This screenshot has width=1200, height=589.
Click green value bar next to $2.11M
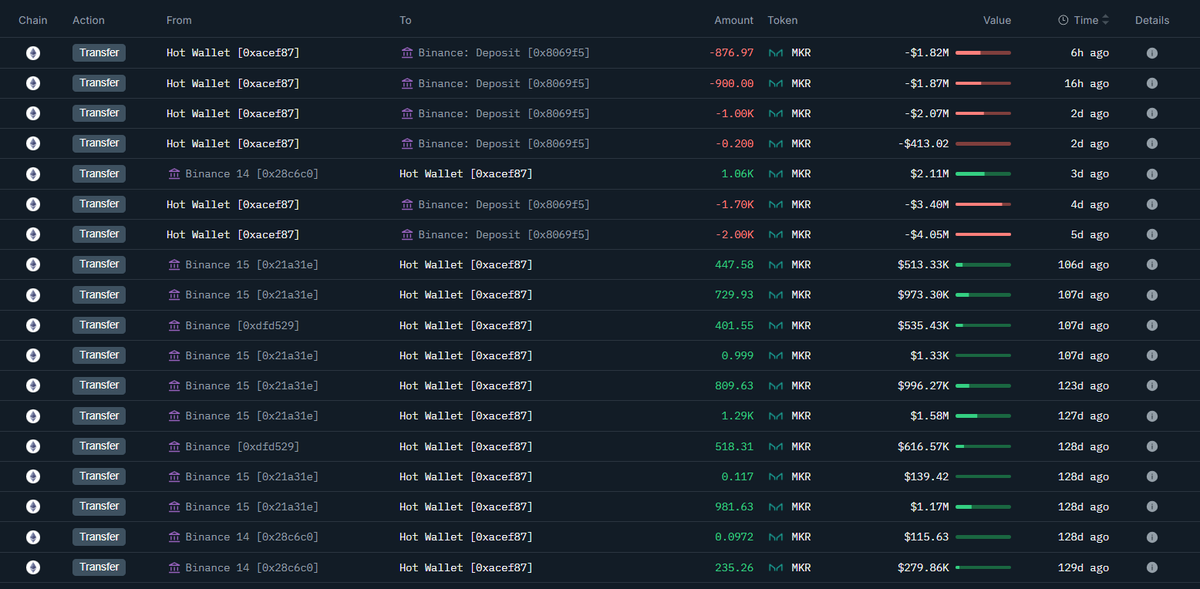tap(983, 174)
